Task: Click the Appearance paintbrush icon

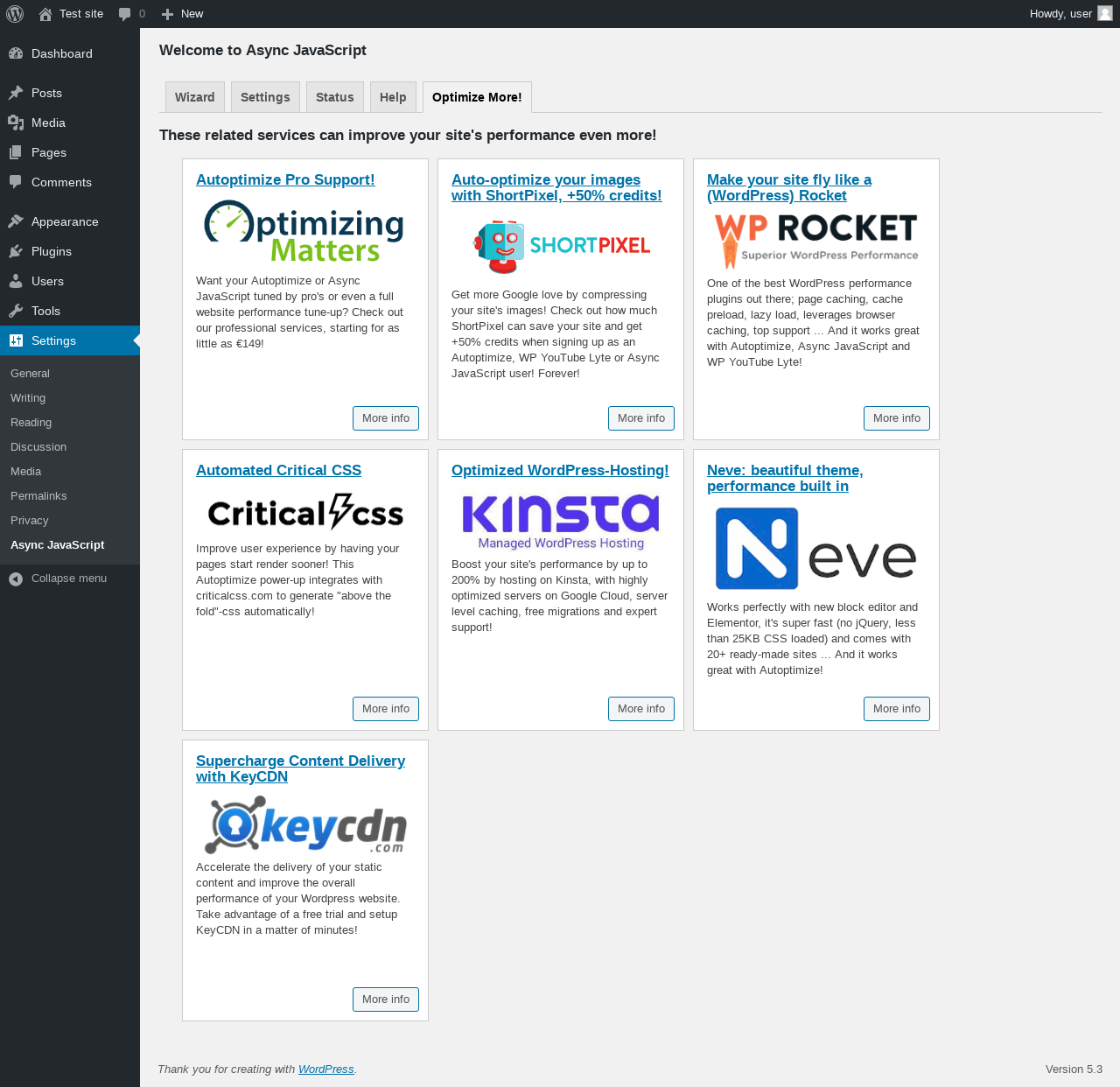Action: click(x=16, y=221)
